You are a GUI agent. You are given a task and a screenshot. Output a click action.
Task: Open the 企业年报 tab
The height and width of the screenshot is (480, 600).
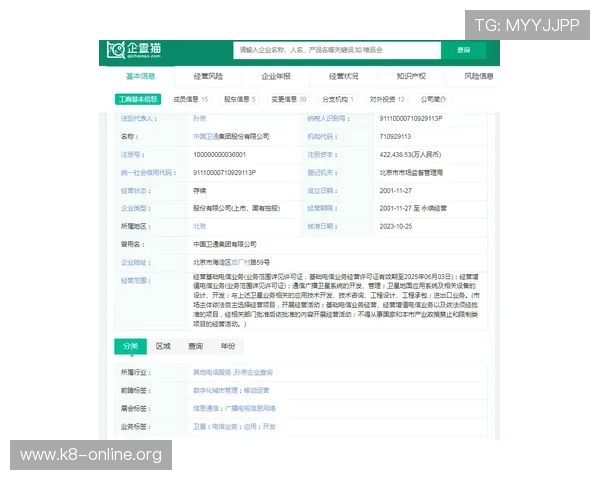tap(276, 76)
